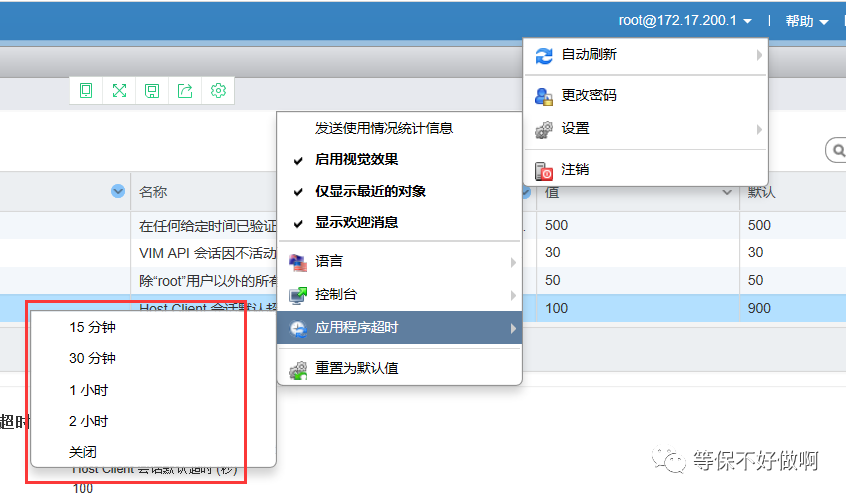Viewport: 846px width, 498px height.
Task: Click the green share/export icon
Action: [x=185, y=91]
